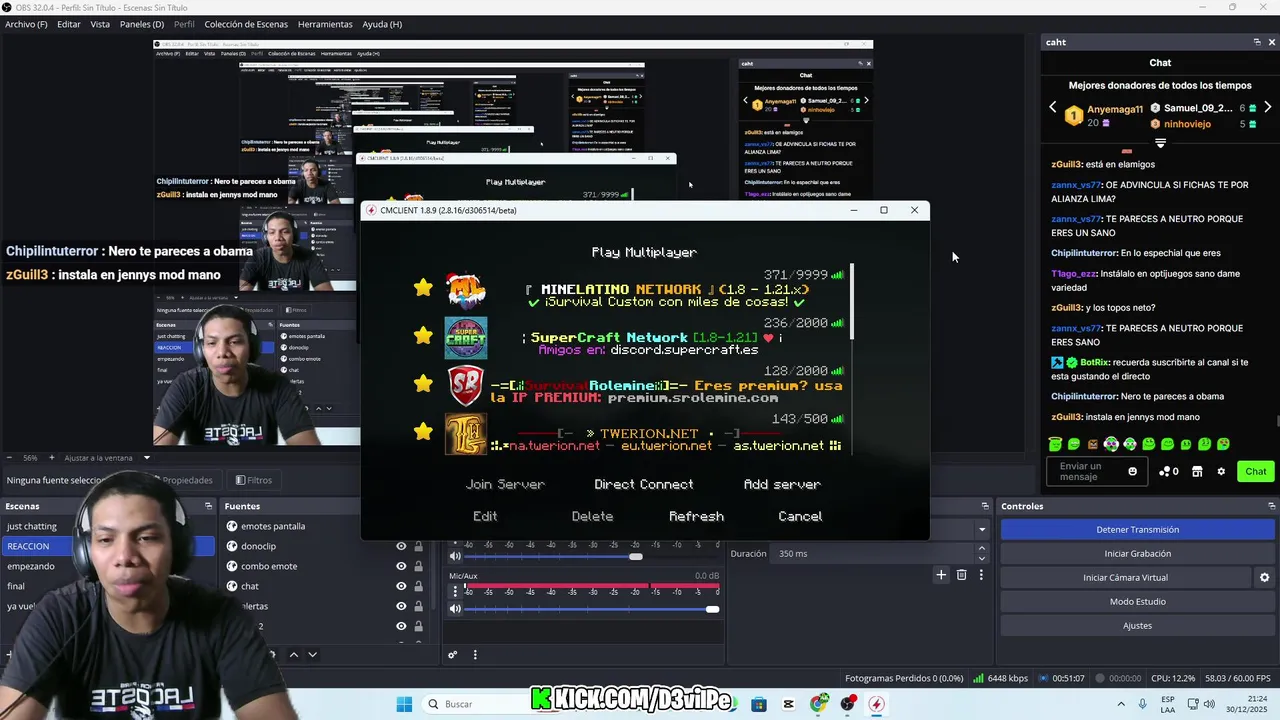Increase transition Duración stepper
The height and width of the screenshot is (720, 1280).
click(981, 549)
